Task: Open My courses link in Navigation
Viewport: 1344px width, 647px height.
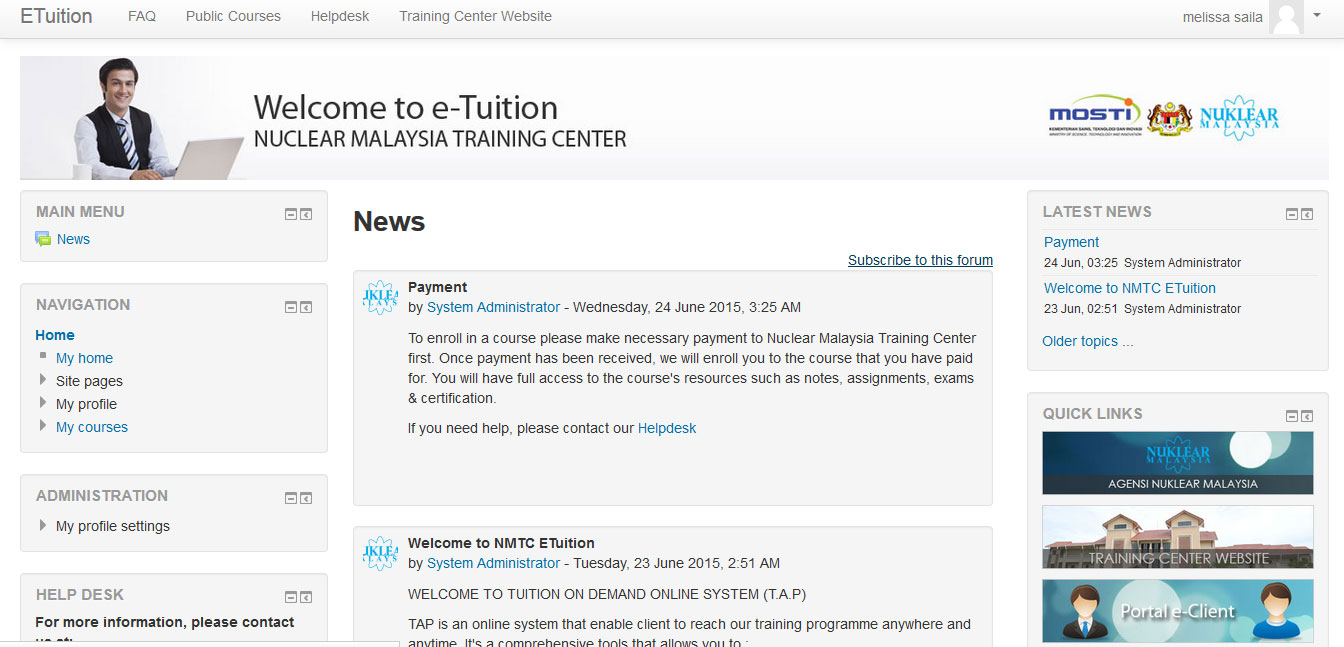Action: tap(92, 427)
